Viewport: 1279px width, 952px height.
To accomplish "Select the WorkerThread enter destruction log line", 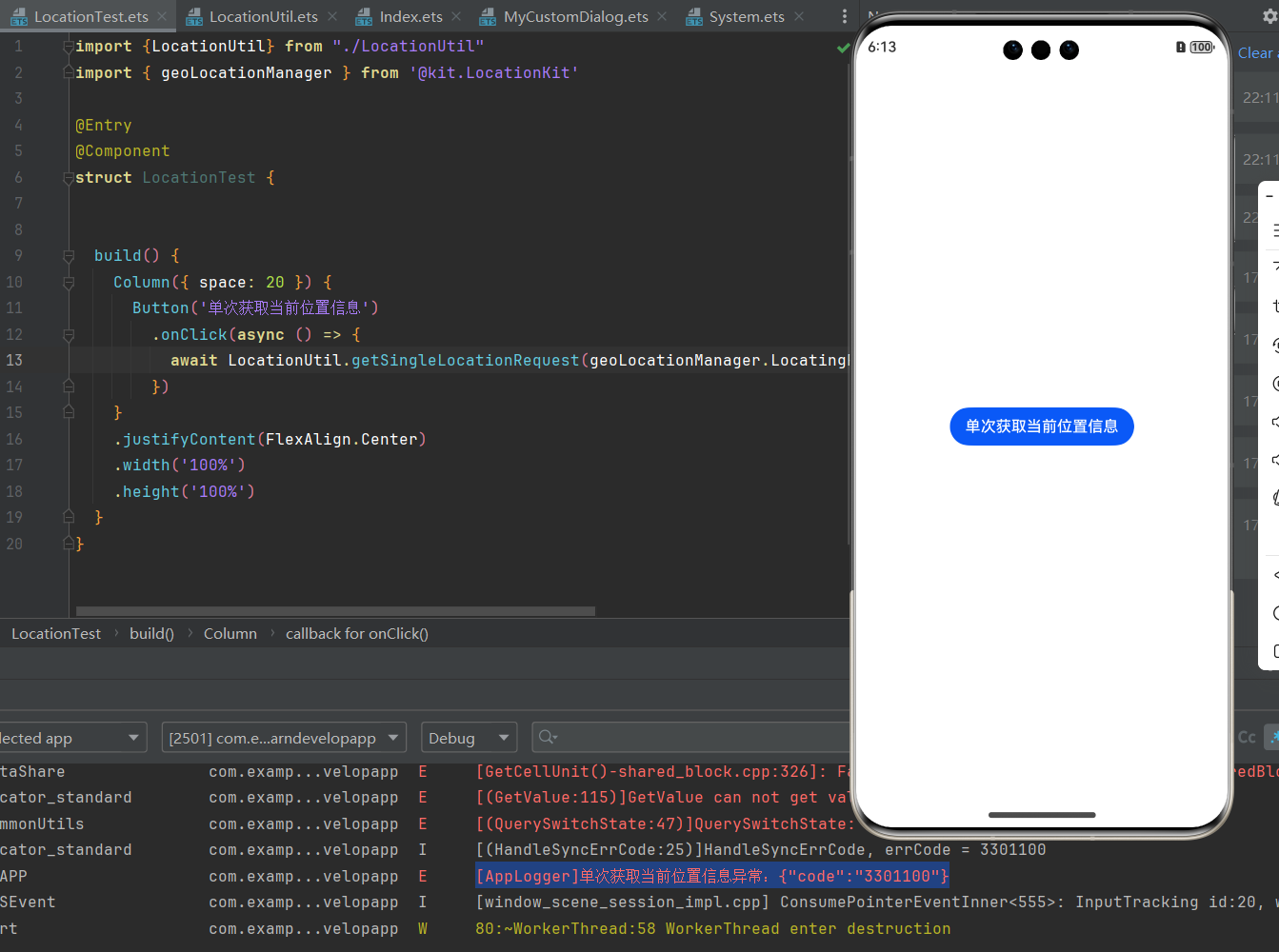I will [712, 928].
